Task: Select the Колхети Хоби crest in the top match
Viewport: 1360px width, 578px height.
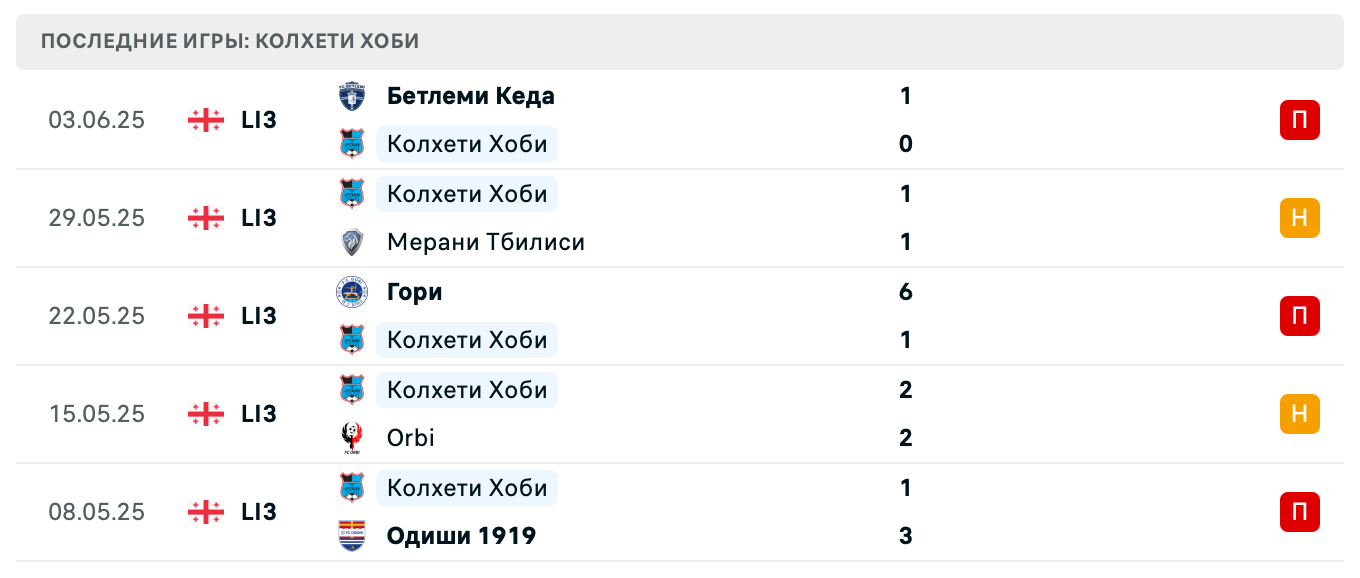Action: pos(352,143)
